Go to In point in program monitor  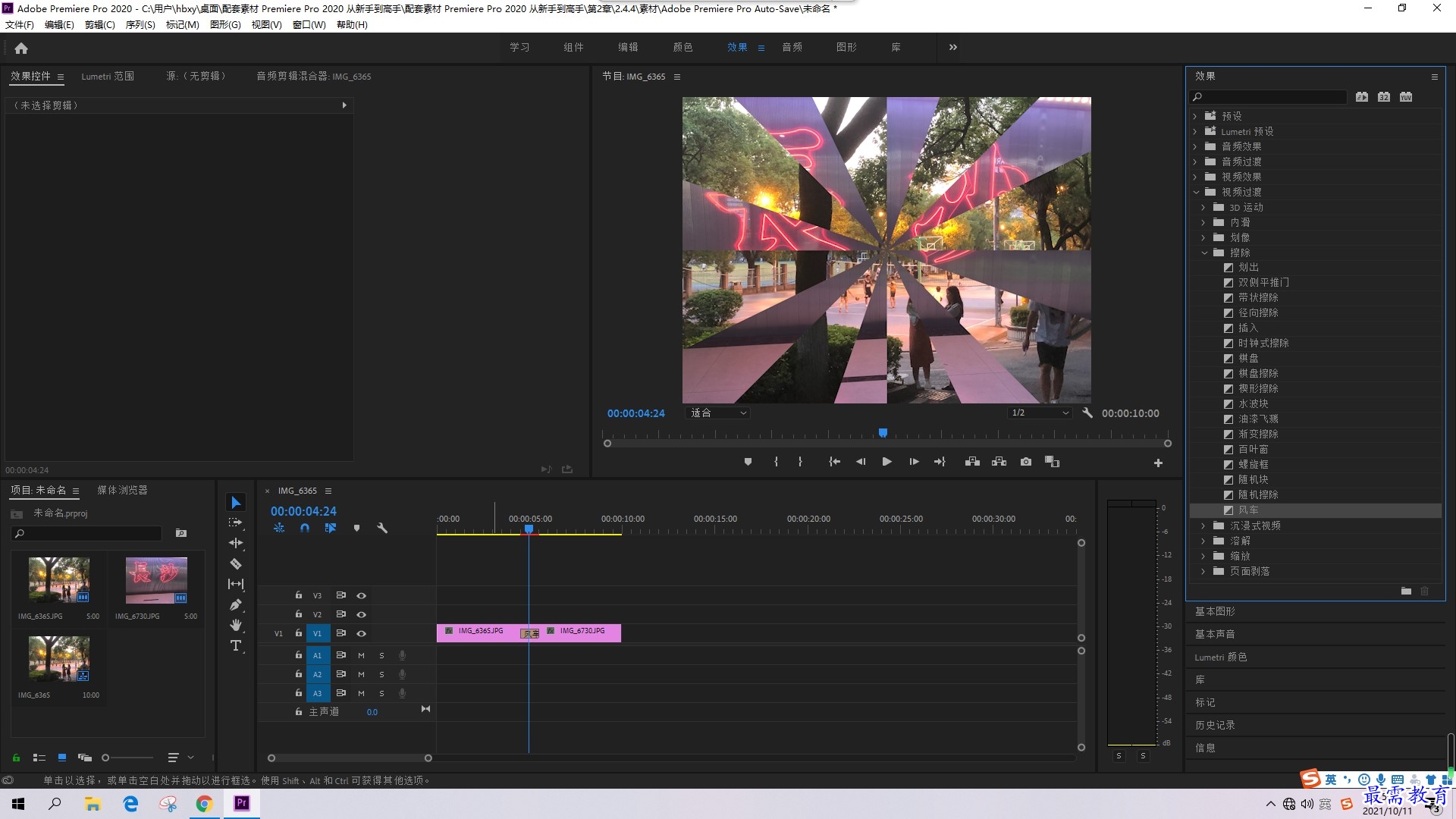(834, 462)
